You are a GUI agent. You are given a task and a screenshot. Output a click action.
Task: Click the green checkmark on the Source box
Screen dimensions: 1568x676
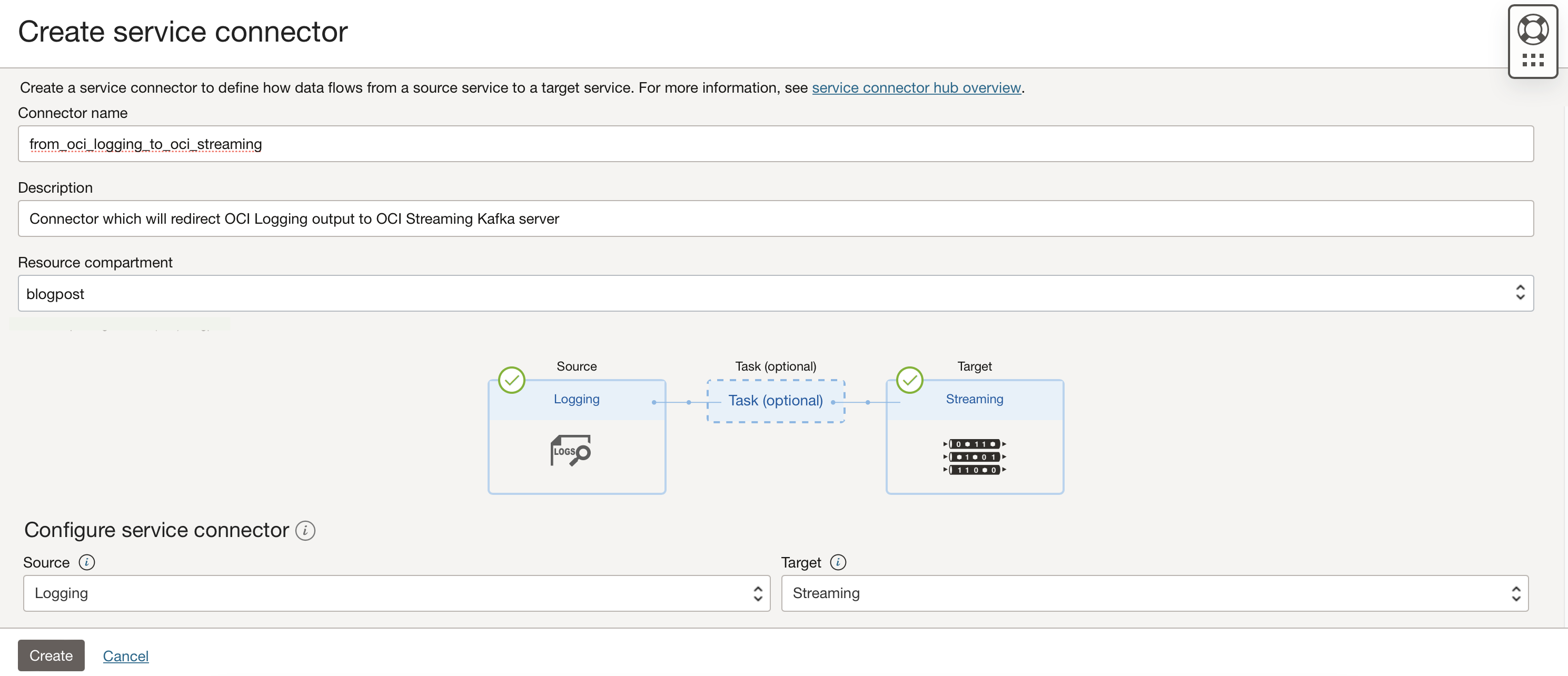pos(511,380)
